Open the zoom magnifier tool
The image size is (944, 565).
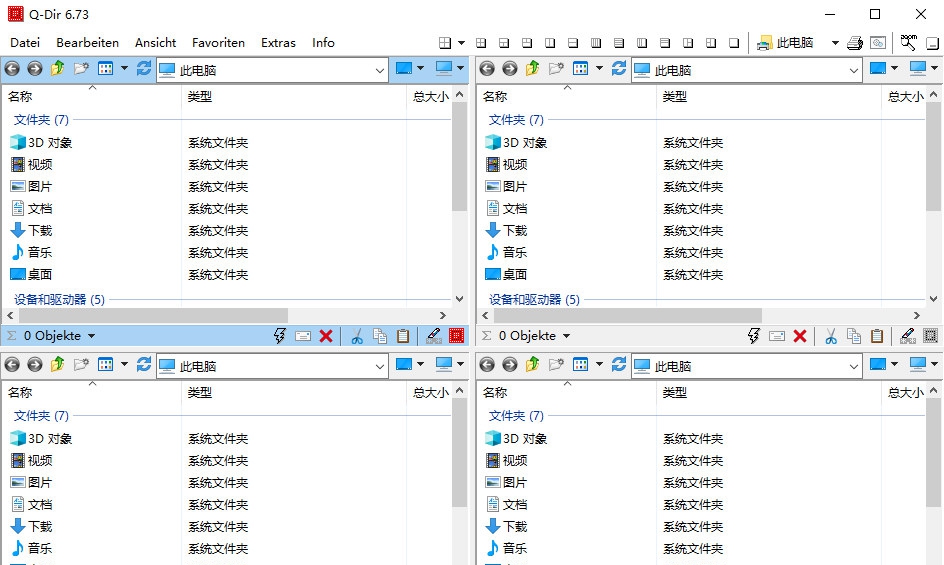pyautogui.click(x=908, y=42)
